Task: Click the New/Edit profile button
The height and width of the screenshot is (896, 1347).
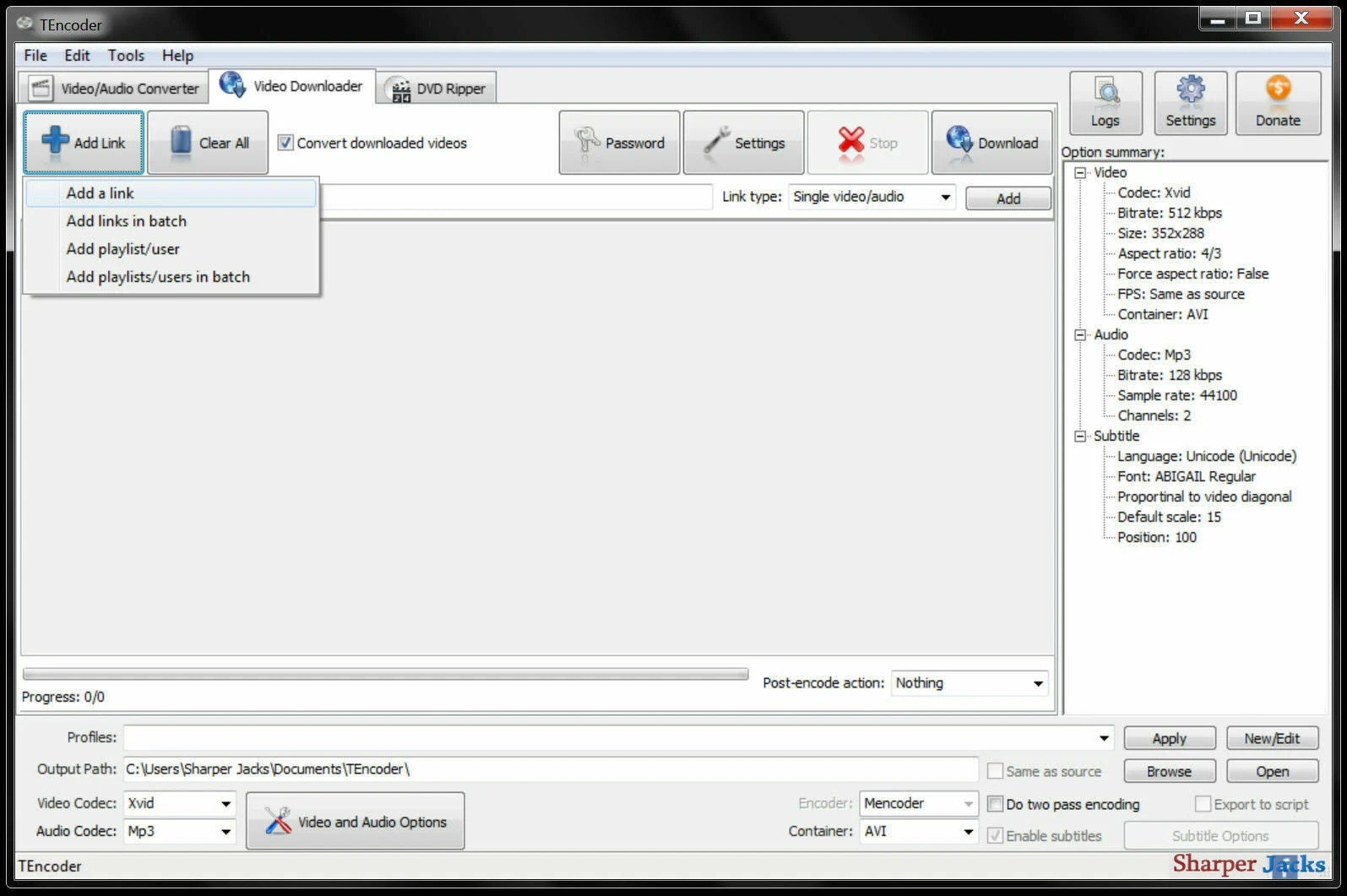Action: click(1272, 738)
